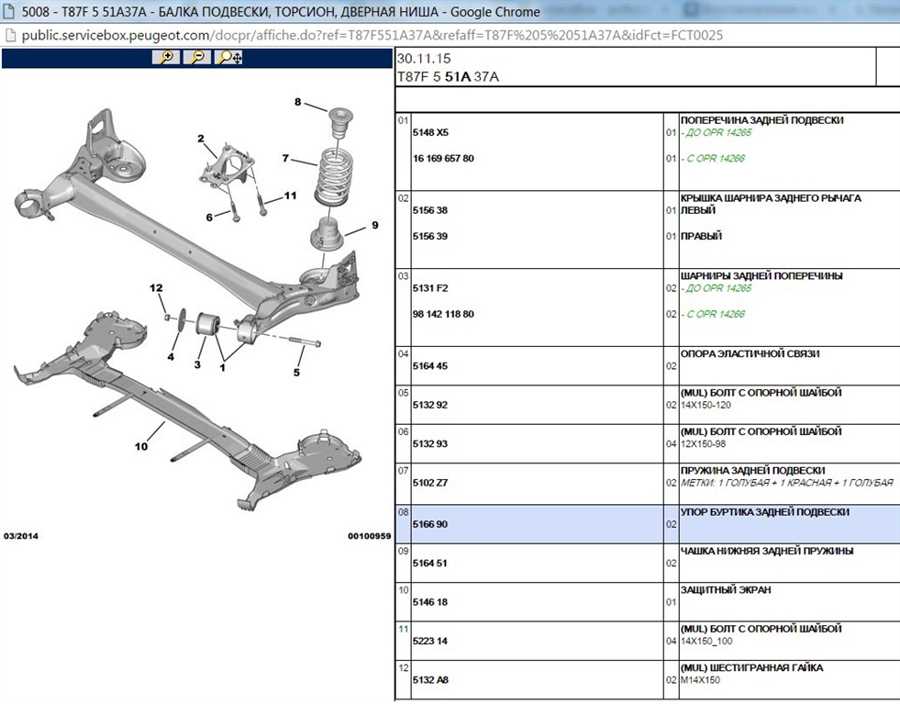The image size is (900, 704).
Task: Open part number 5166 90
Action: click(430, 524)
